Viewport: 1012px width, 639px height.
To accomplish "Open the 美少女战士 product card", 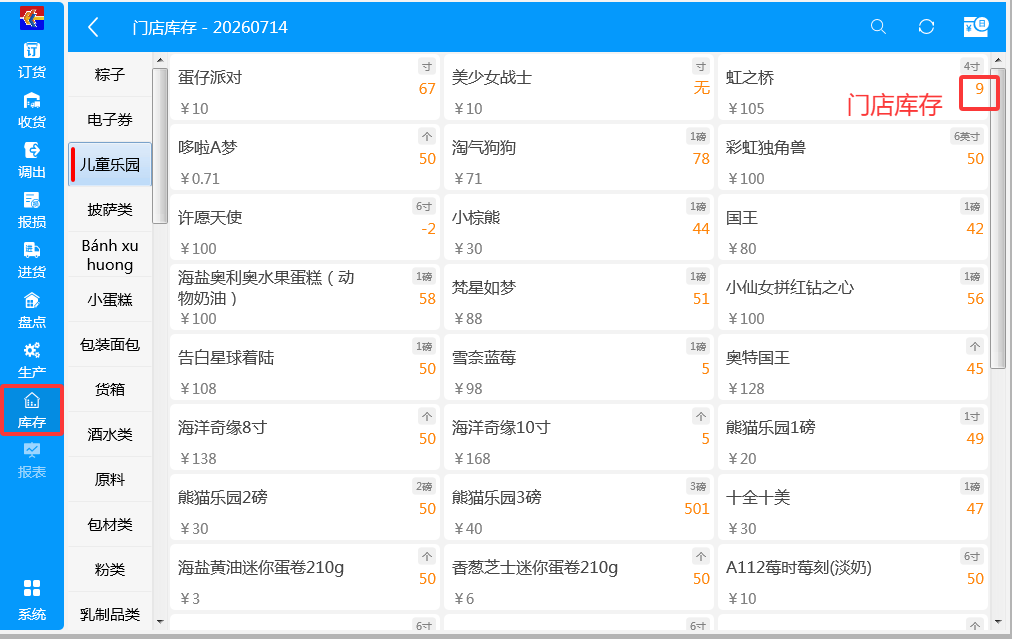I will pos(578,88).
